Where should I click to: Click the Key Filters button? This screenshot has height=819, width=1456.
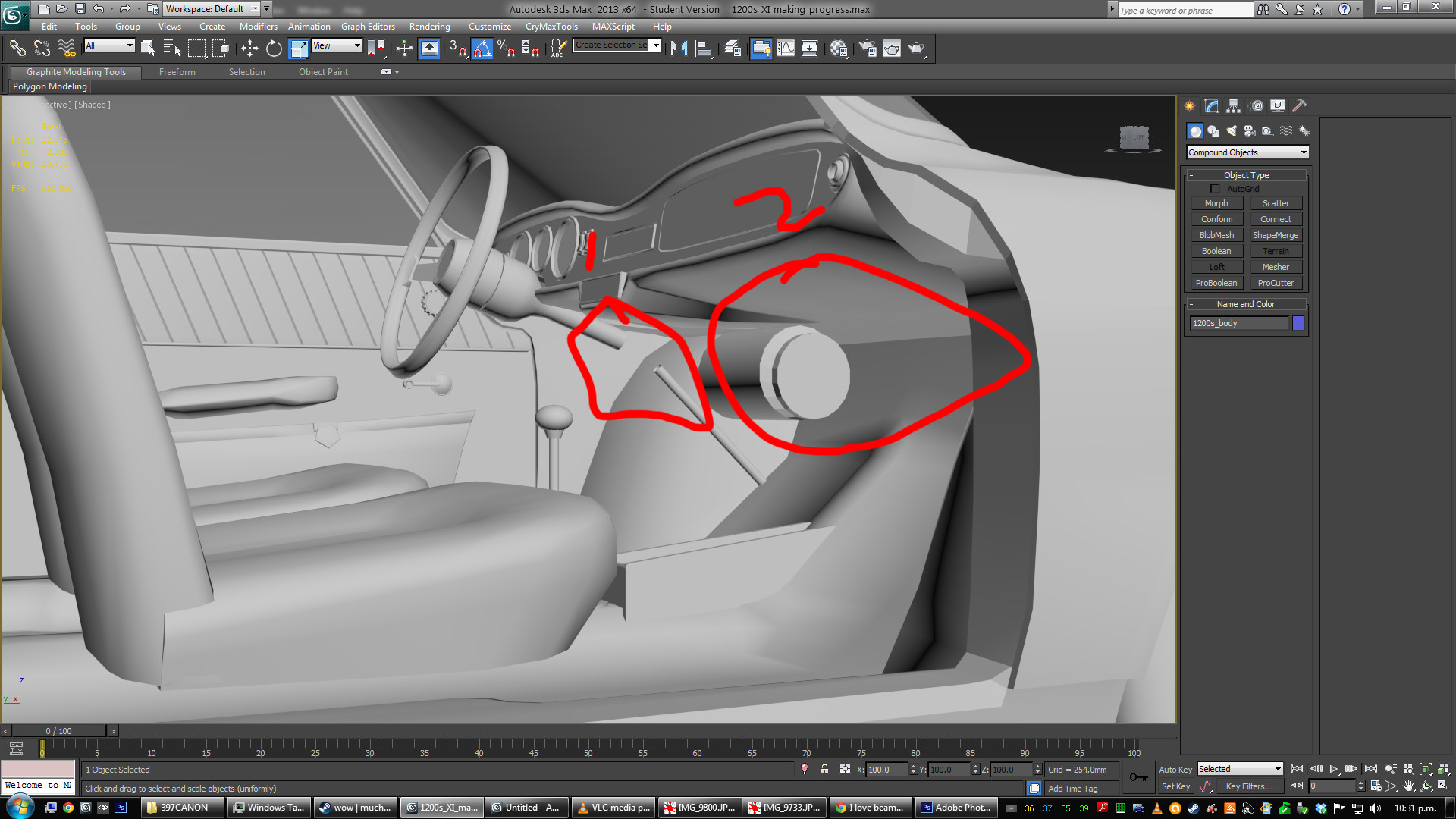pyautogui.click(x=1249, y=786)
